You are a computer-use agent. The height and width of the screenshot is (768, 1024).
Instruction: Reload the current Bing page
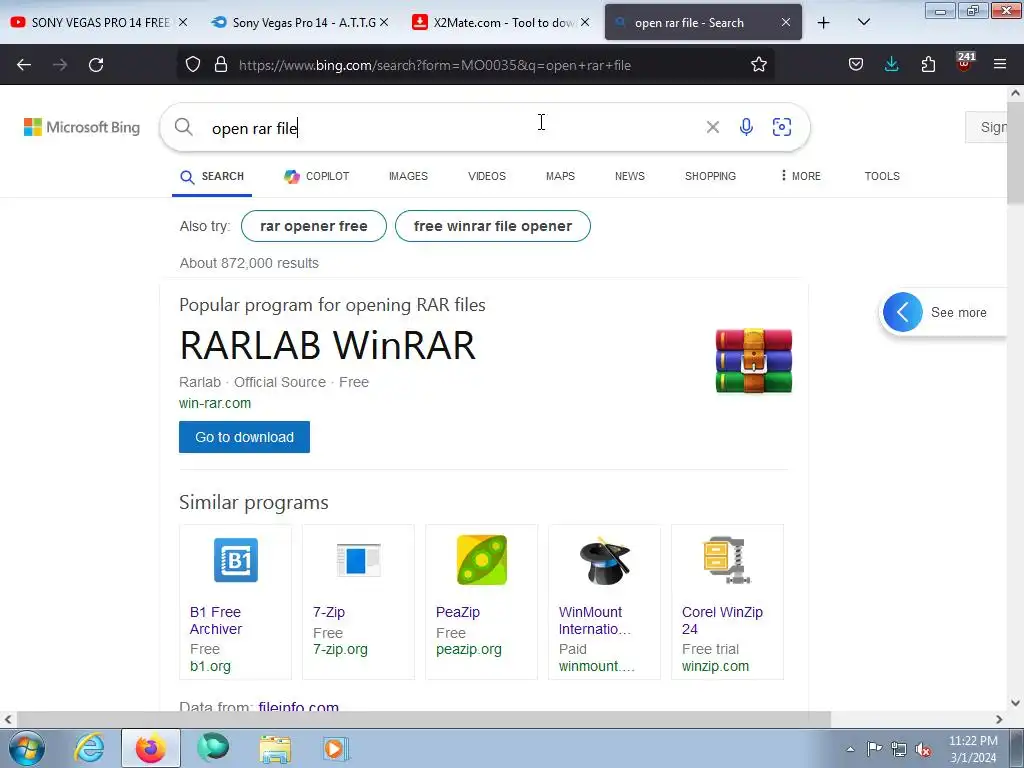pos(96,65)
